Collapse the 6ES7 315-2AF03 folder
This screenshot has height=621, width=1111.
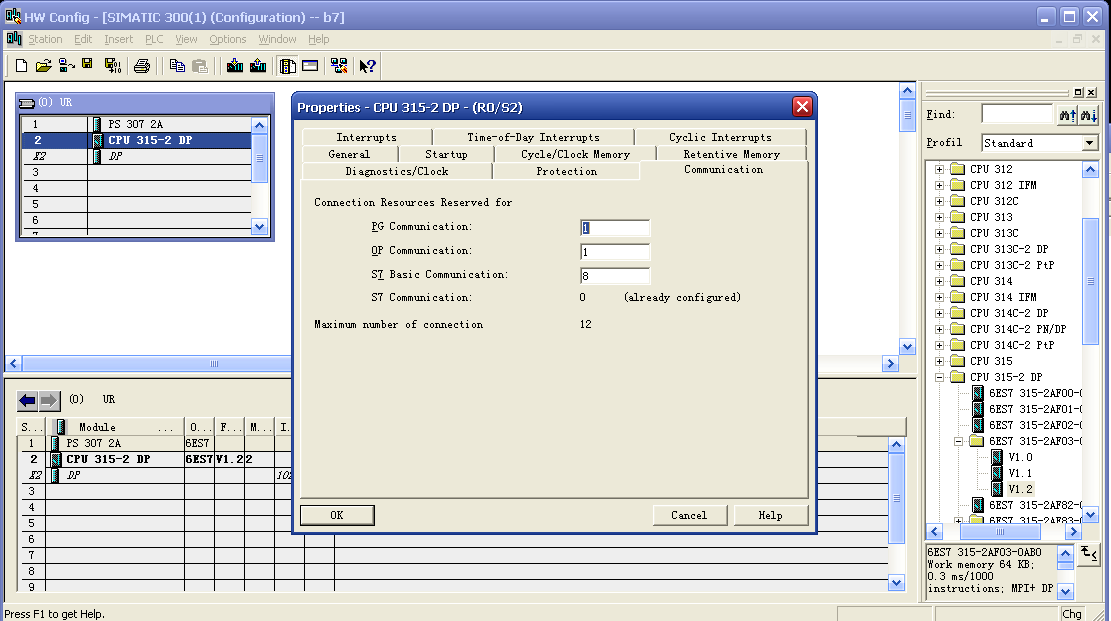pos(959,441)
